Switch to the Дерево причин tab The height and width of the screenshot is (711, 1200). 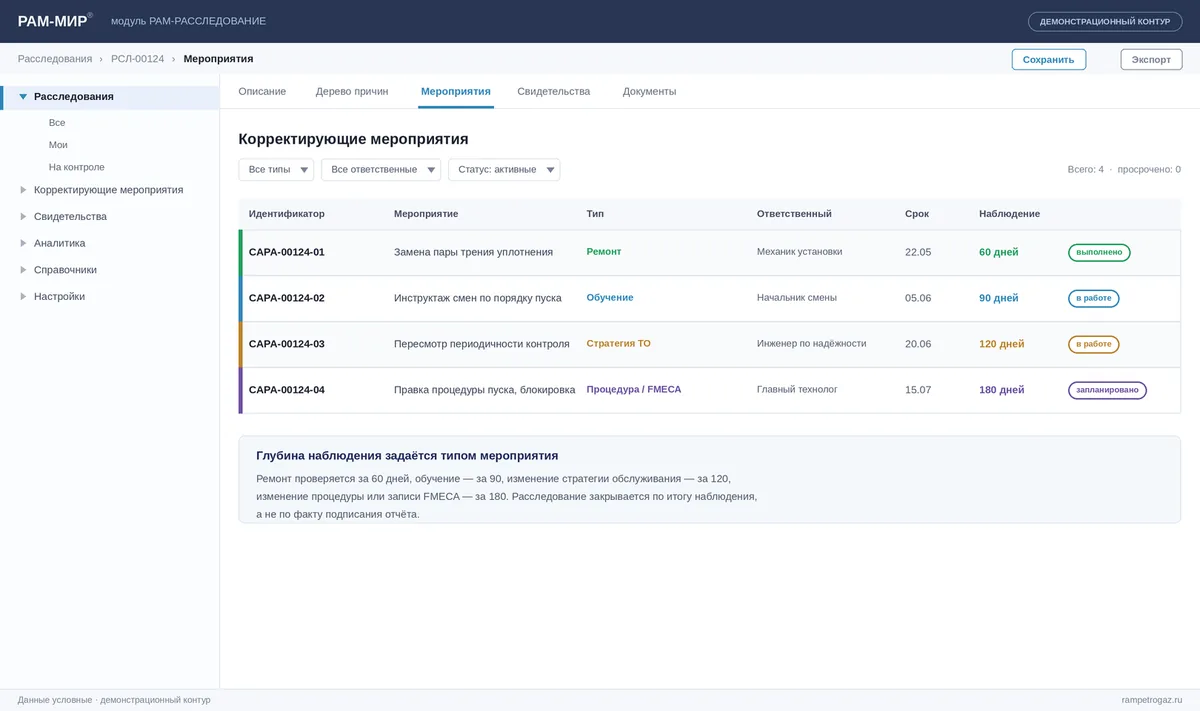point(352,91)
